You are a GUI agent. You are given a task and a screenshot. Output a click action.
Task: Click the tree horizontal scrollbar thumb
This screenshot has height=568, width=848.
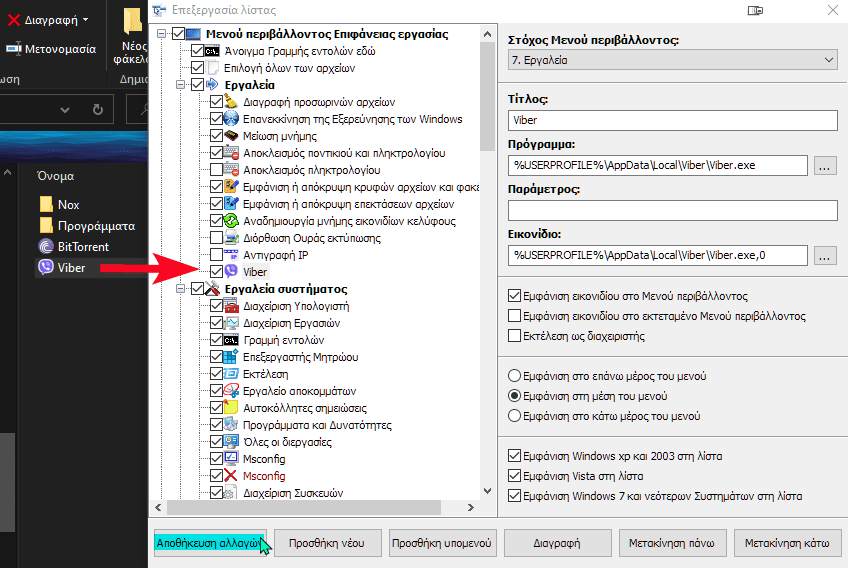(304, 507)
